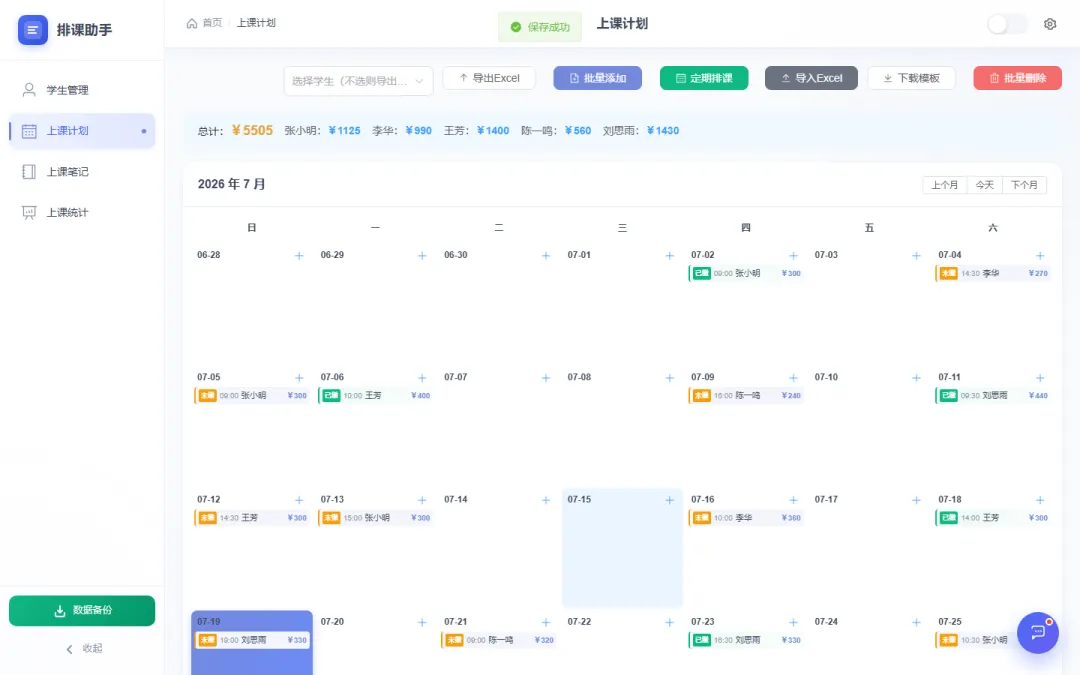Viewport: 1080px width, 675px height.
Task: Open 07-06 王芳 10:00 lesson
Action: tap(375, 396)
